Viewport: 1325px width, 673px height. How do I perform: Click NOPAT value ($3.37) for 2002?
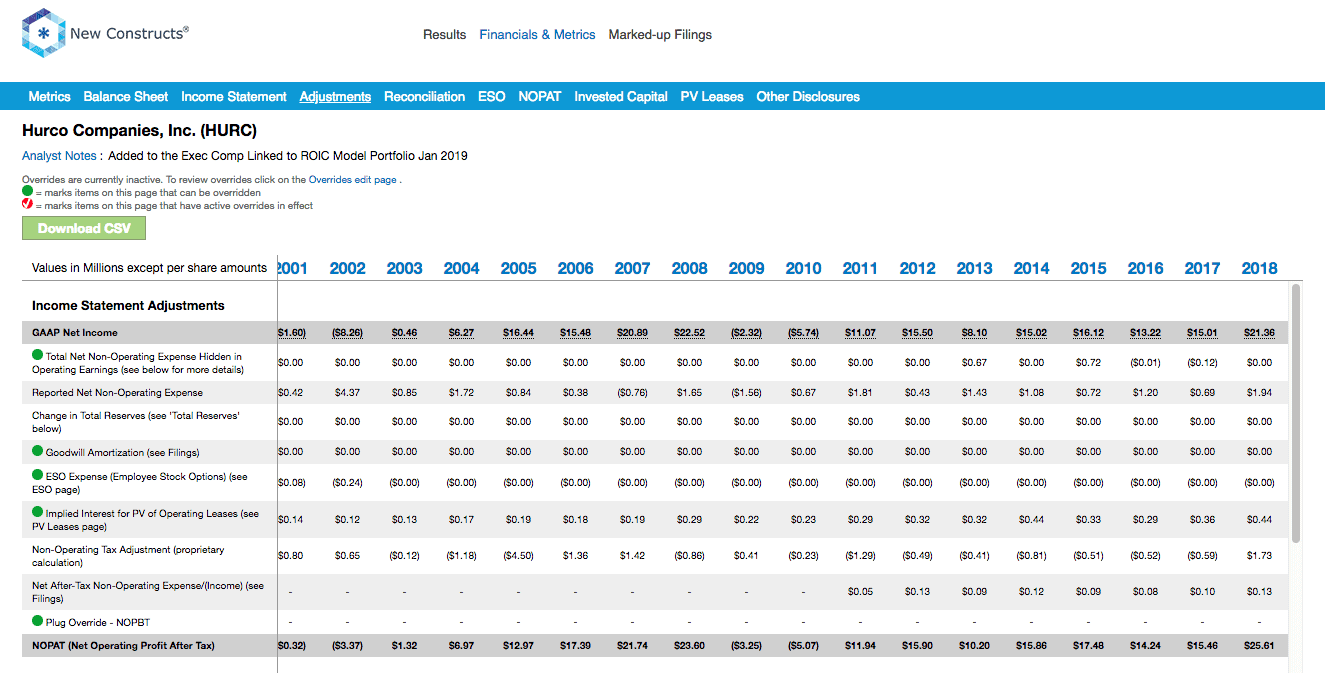click(347, 646)
